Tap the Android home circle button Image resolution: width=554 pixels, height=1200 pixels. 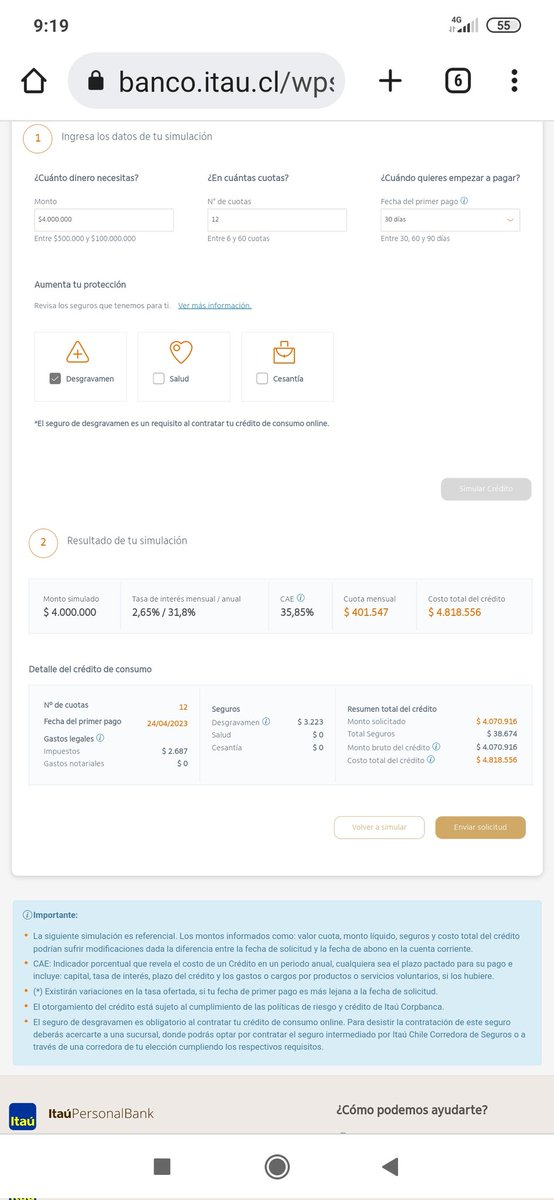click(277, 1166)
